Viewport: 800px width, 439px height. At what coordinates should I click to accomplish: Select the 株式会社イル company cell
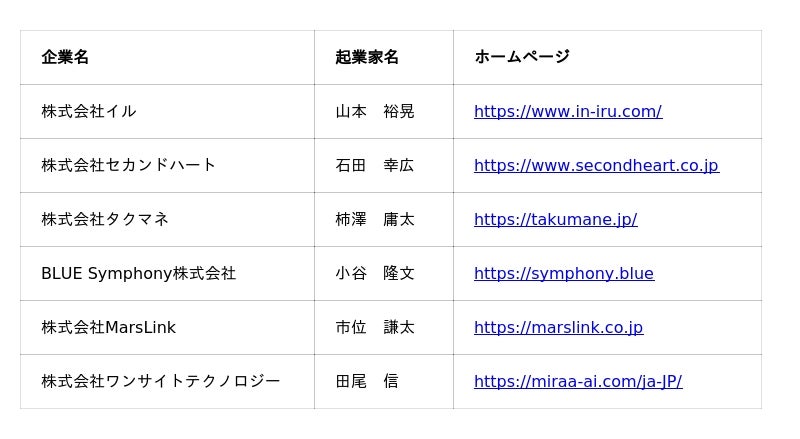pyautogui.click(x=89, y=111)
